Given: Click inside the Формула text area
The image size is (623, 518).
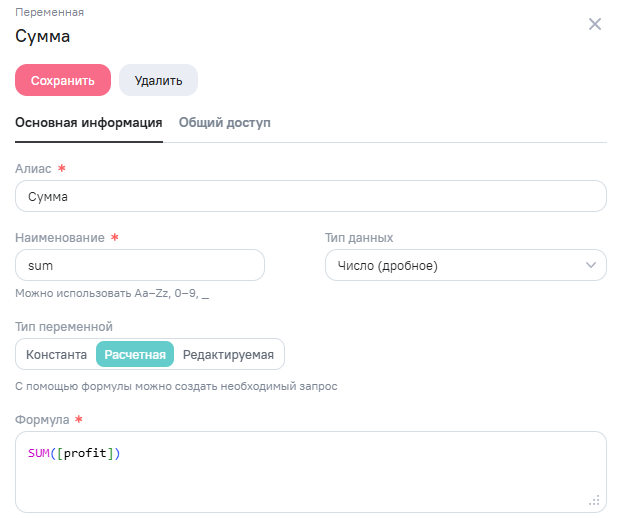Looking at the screenshot, I should click(x=310, y=480).
